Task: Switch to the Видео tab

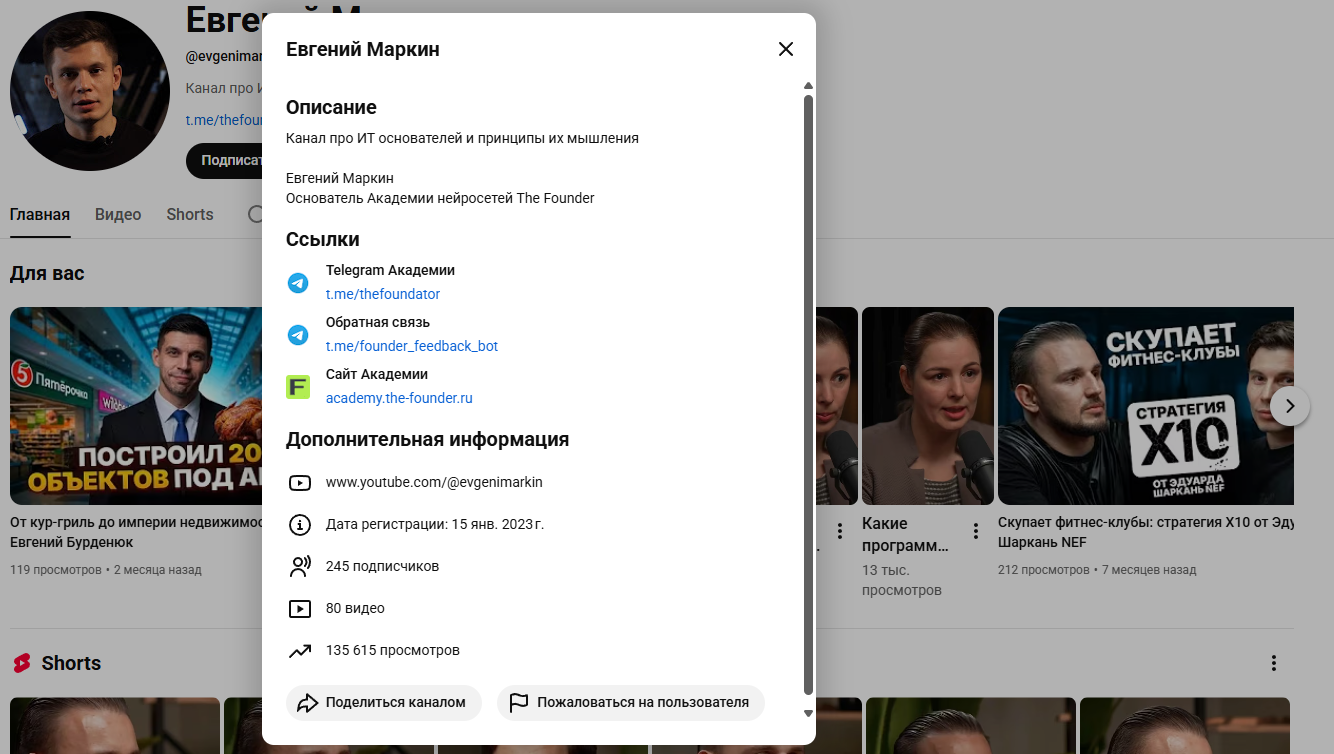Action: 117,214
